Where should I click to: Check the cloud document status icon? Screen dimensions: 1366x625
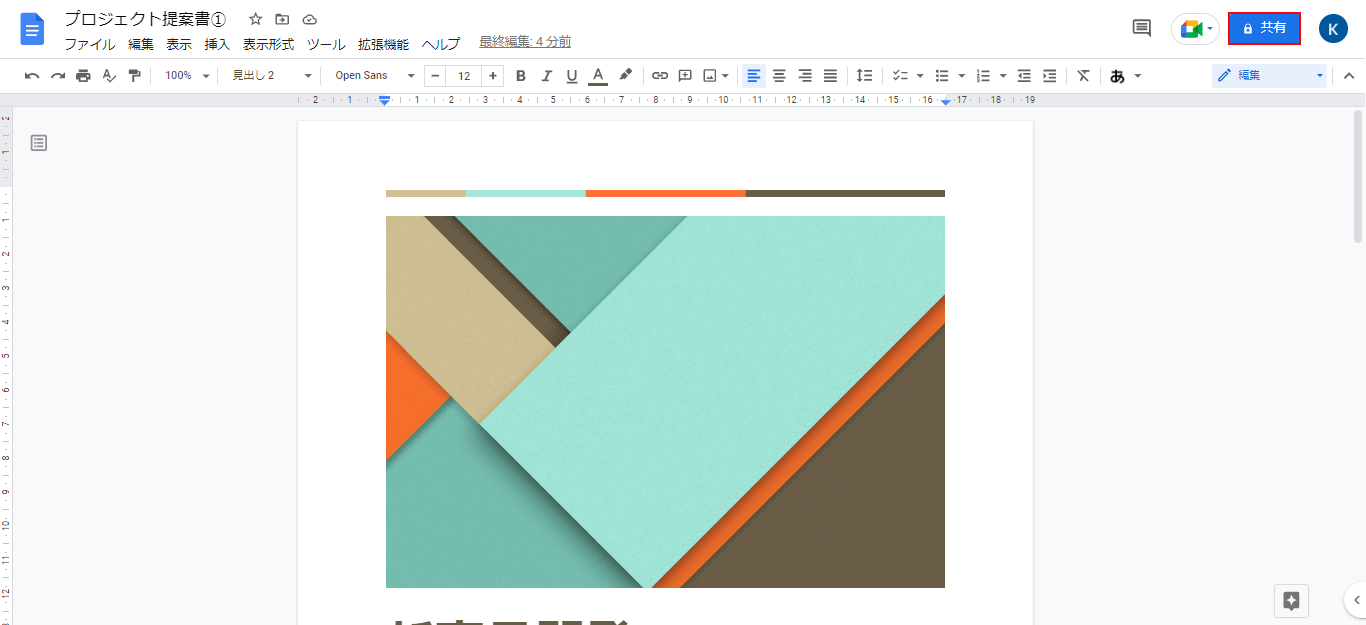[309, 19]
